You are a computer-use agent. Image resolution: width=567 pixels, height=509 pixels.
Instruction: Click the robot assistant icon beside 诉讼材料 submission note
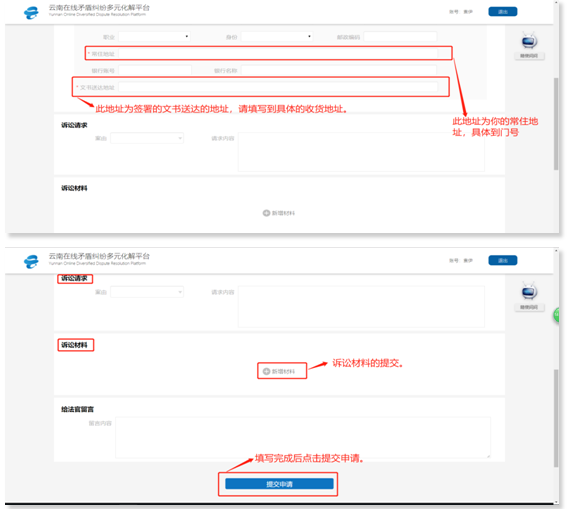529,291
